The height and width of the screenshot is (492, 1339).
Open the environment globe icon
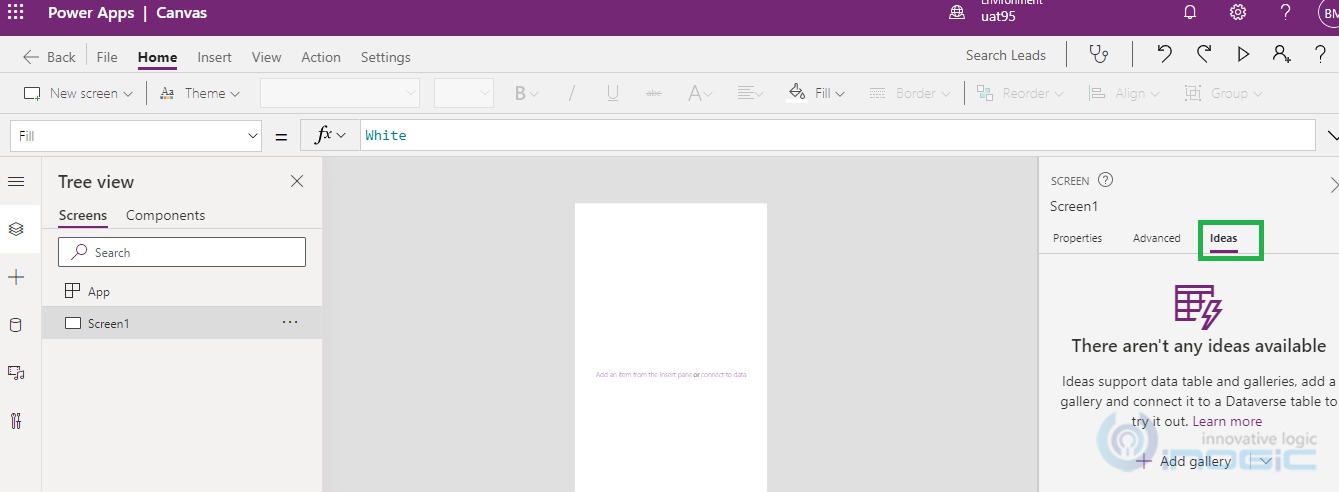(x=957, y=13)
